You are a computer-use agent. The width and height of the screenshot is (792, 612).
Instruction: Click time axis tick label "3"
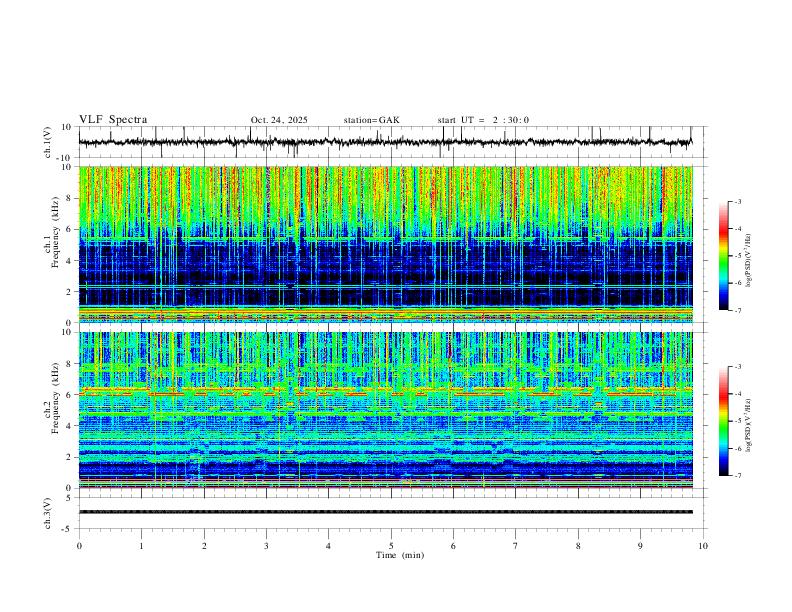[x=266, y=546]
